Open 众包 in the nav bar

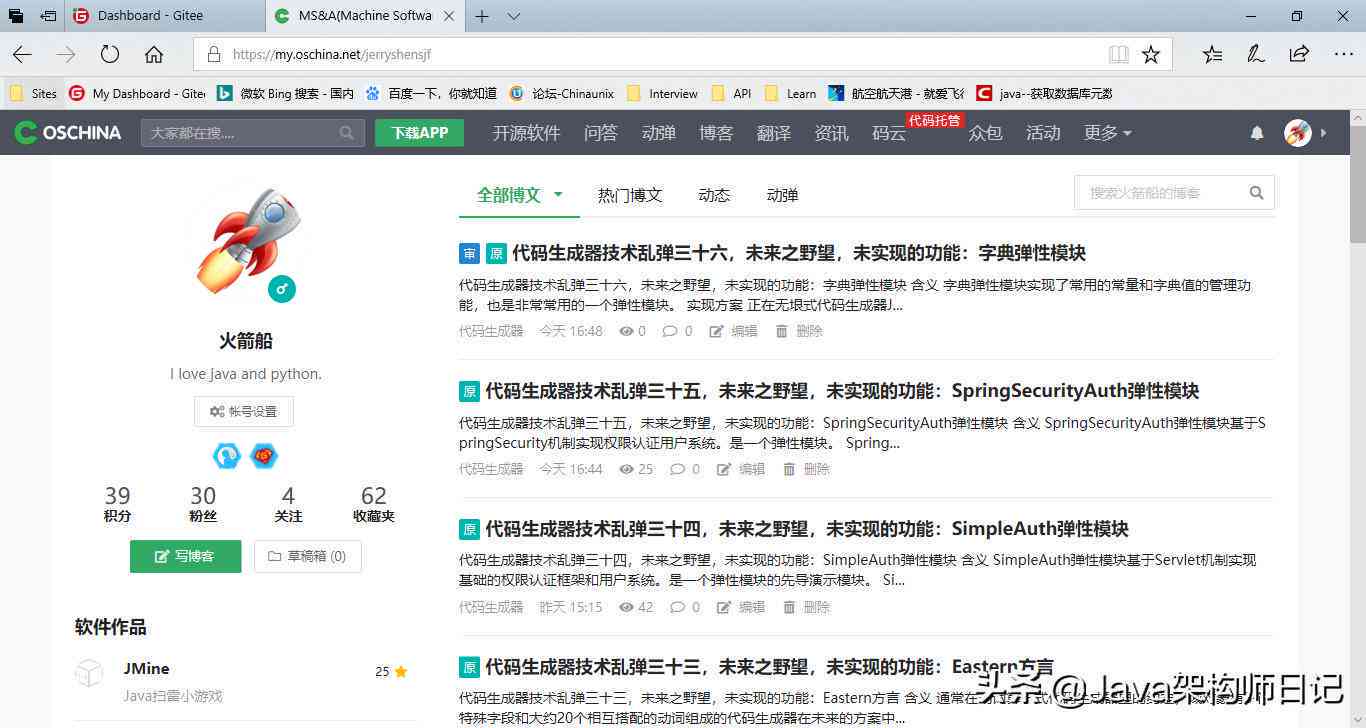985,133
